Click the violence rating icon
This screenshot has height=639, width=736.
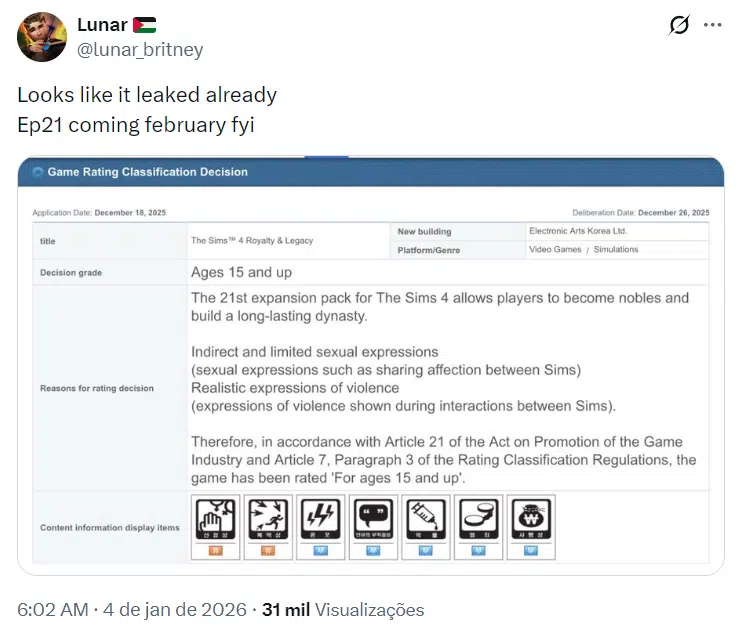(268, 521)
